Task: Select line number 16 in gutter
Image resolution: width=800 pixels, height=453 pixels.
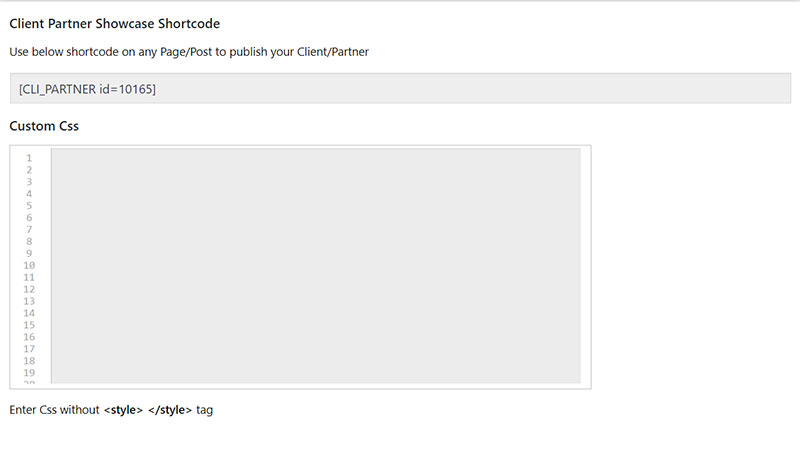Action: click(29, 337)
